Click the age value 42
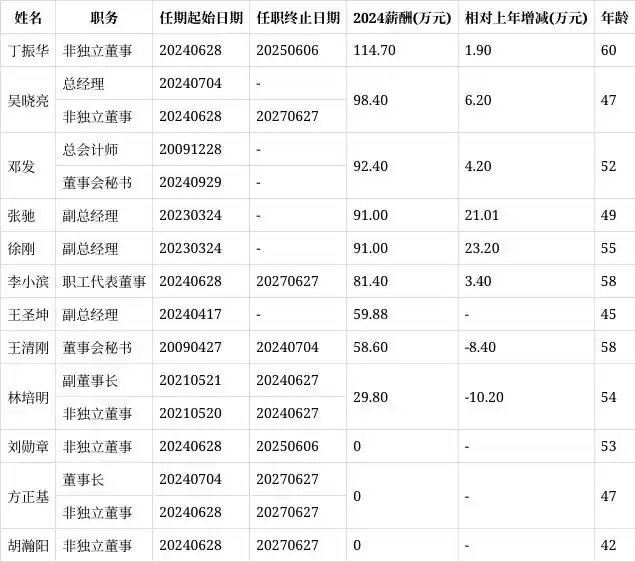The image size is (635, 562). 609,545
